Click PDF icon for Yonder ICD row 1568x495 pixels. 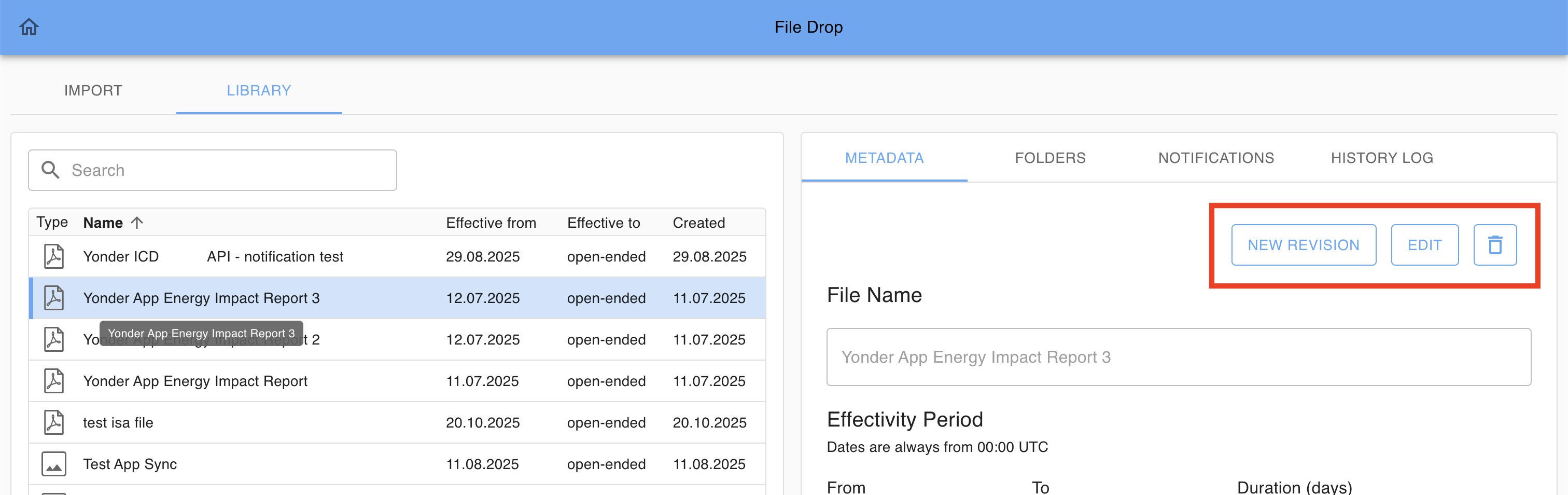pos(53,256)
